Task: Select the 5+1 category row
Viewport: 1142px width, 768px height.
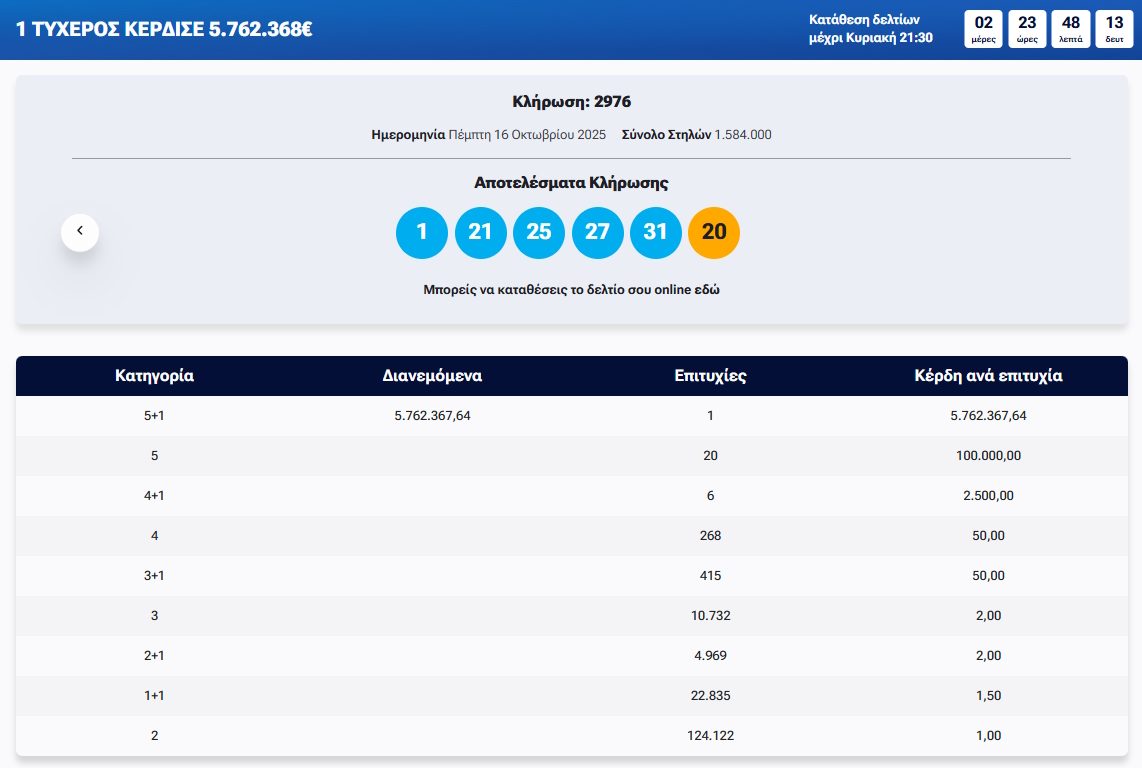Action: 154,416
